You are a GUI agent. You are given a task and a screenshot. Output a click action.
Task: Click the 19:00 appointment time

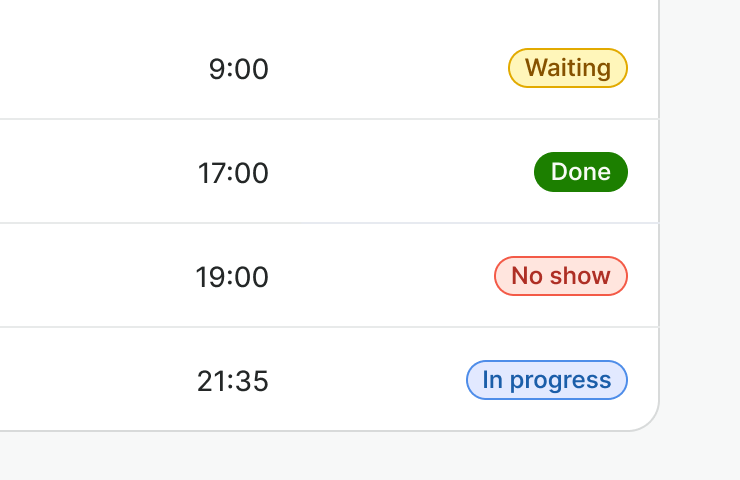[x=232, y=277]
